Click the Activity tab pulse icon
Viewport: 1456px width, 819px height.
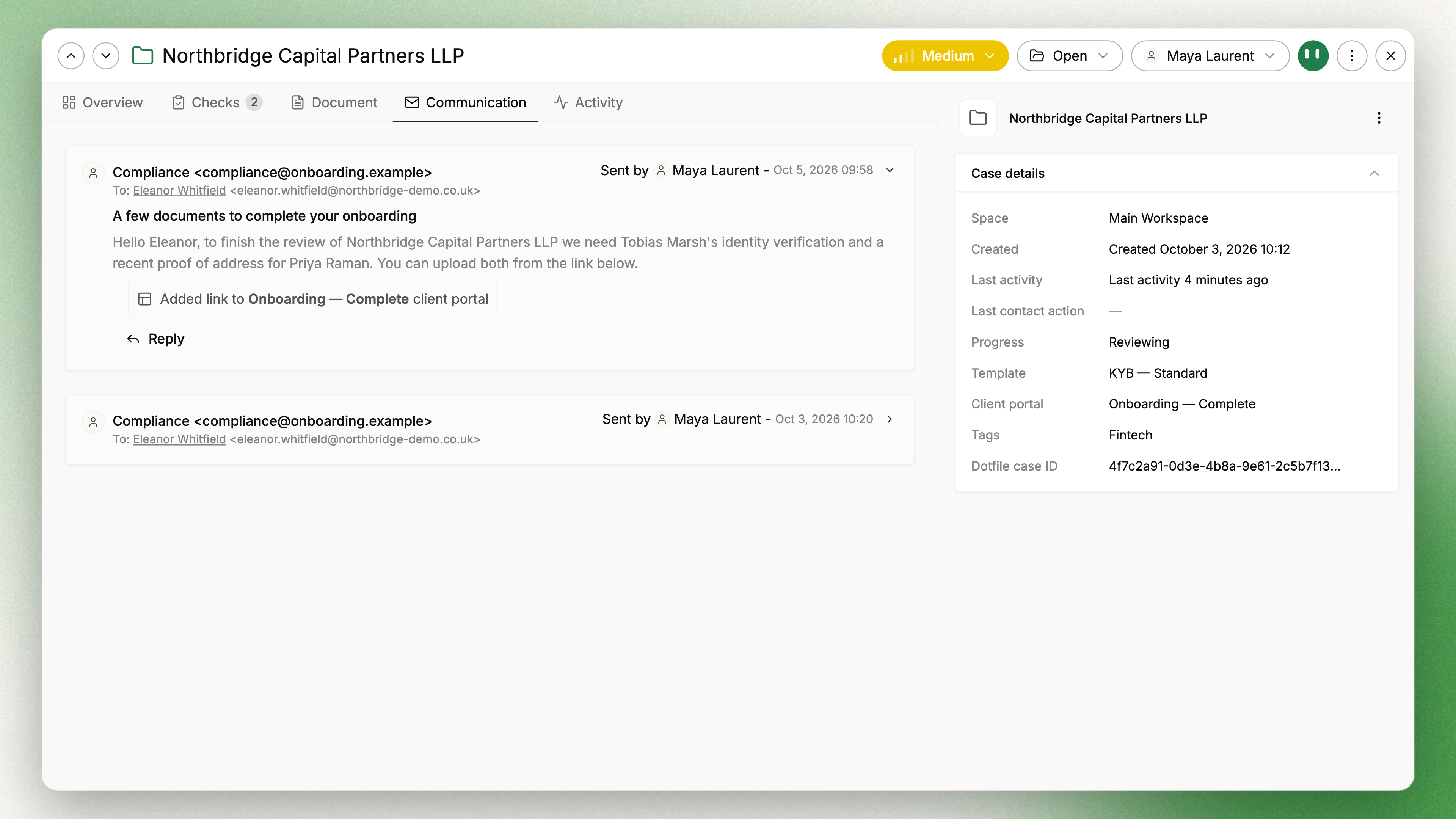561,102
